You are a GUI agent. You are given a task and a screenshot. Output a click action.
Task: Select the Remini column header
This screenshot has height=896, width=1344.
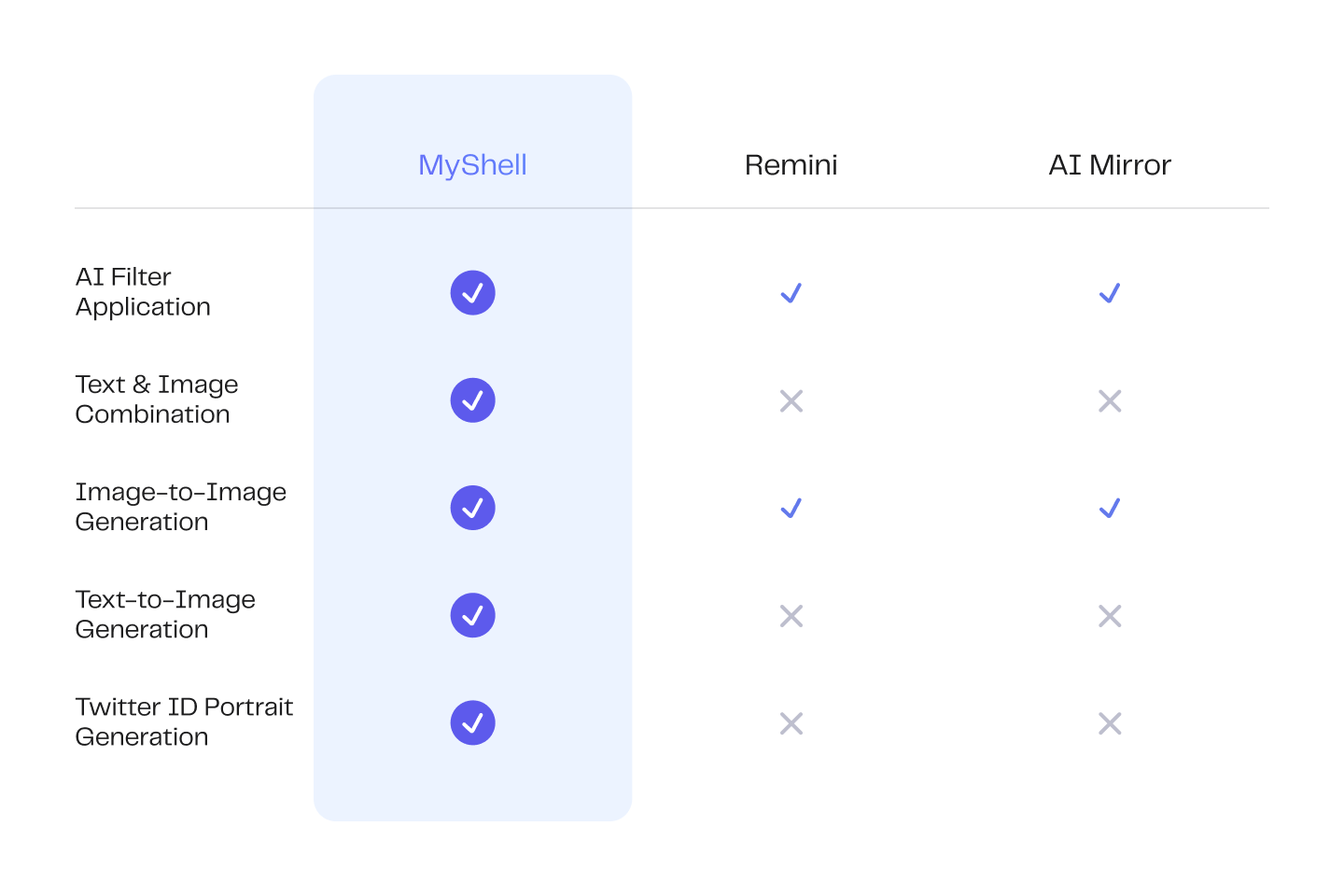[x=791, y=165]
